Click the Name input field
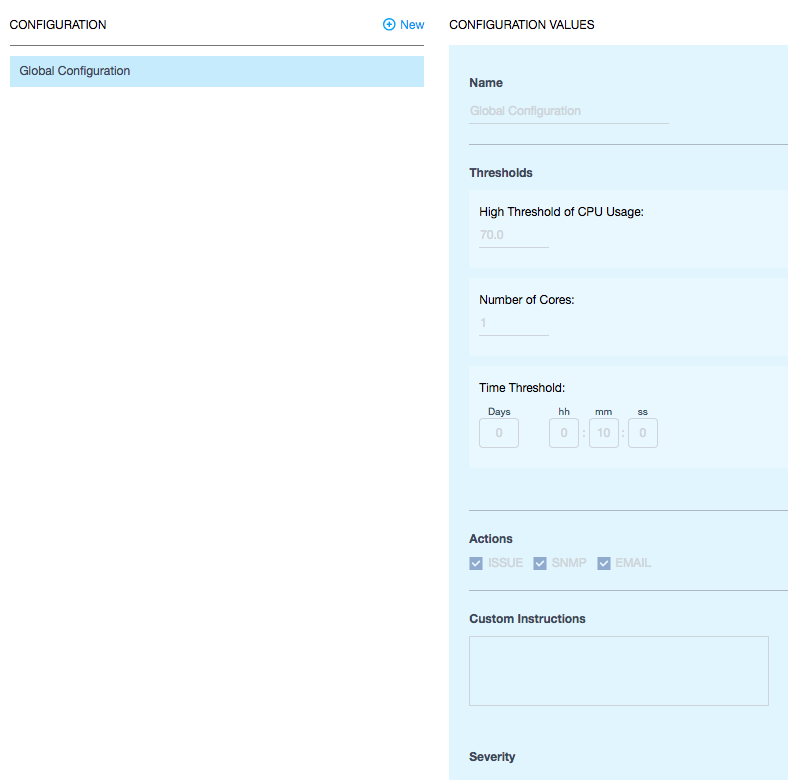The width and height of the screenshot is (788, 780). pos(568,111)
